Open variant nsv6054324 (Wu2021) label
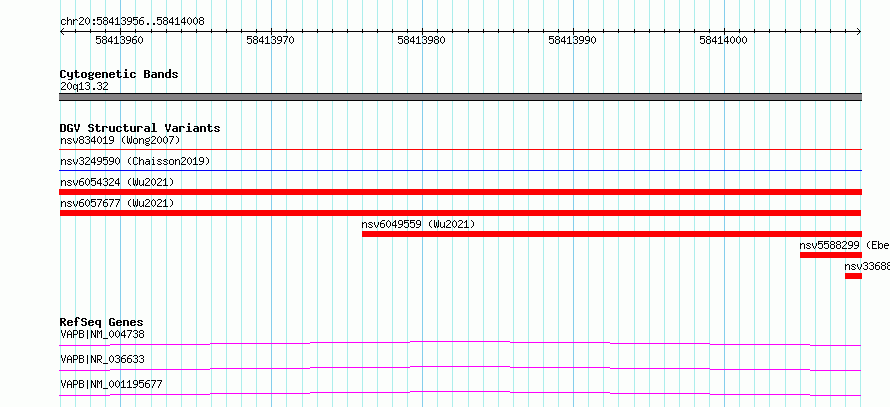Viewport: 890px width, 407px height. 117,182
